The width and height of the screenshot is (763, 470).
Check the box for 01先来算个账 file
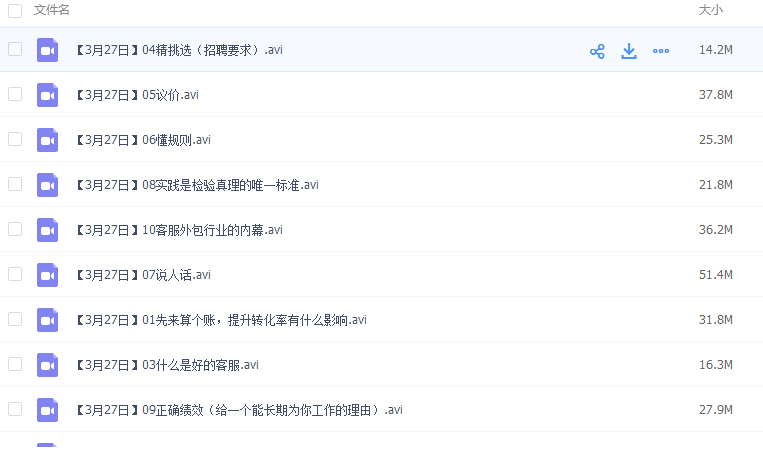coord(15,319)
